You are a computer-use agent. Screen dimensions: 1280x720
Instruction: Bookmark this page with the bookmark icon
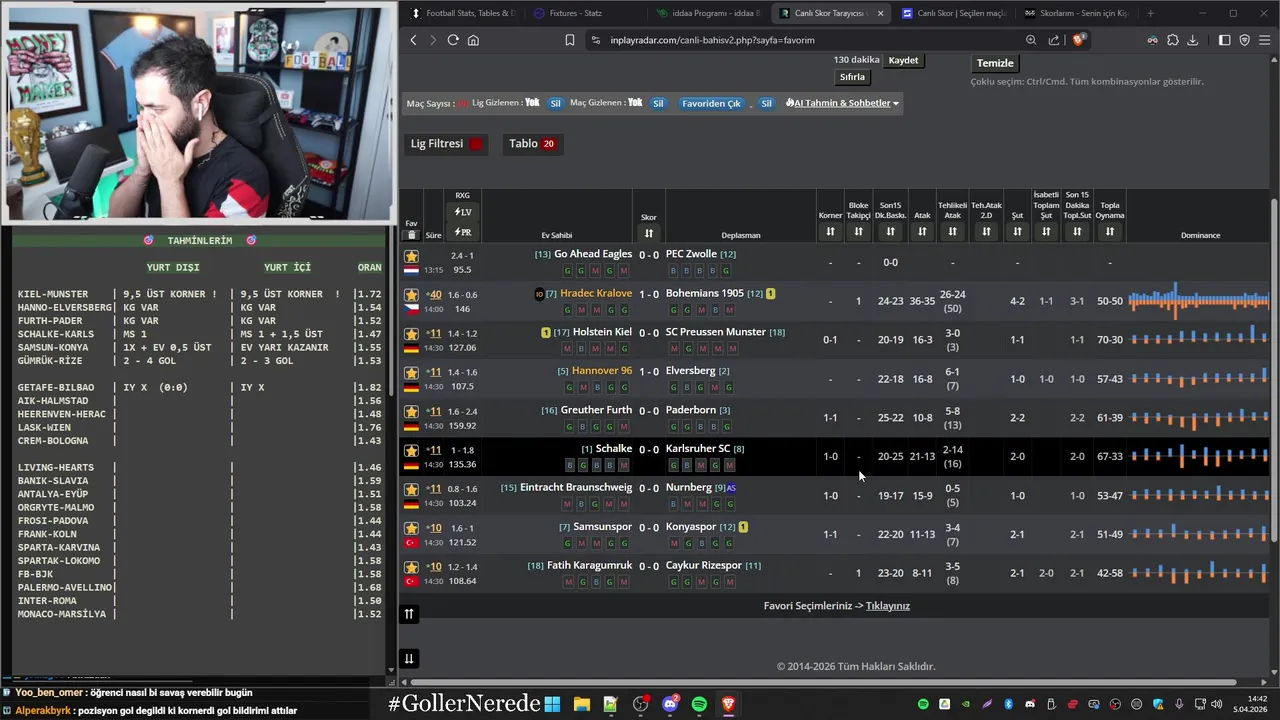point(569,40)
